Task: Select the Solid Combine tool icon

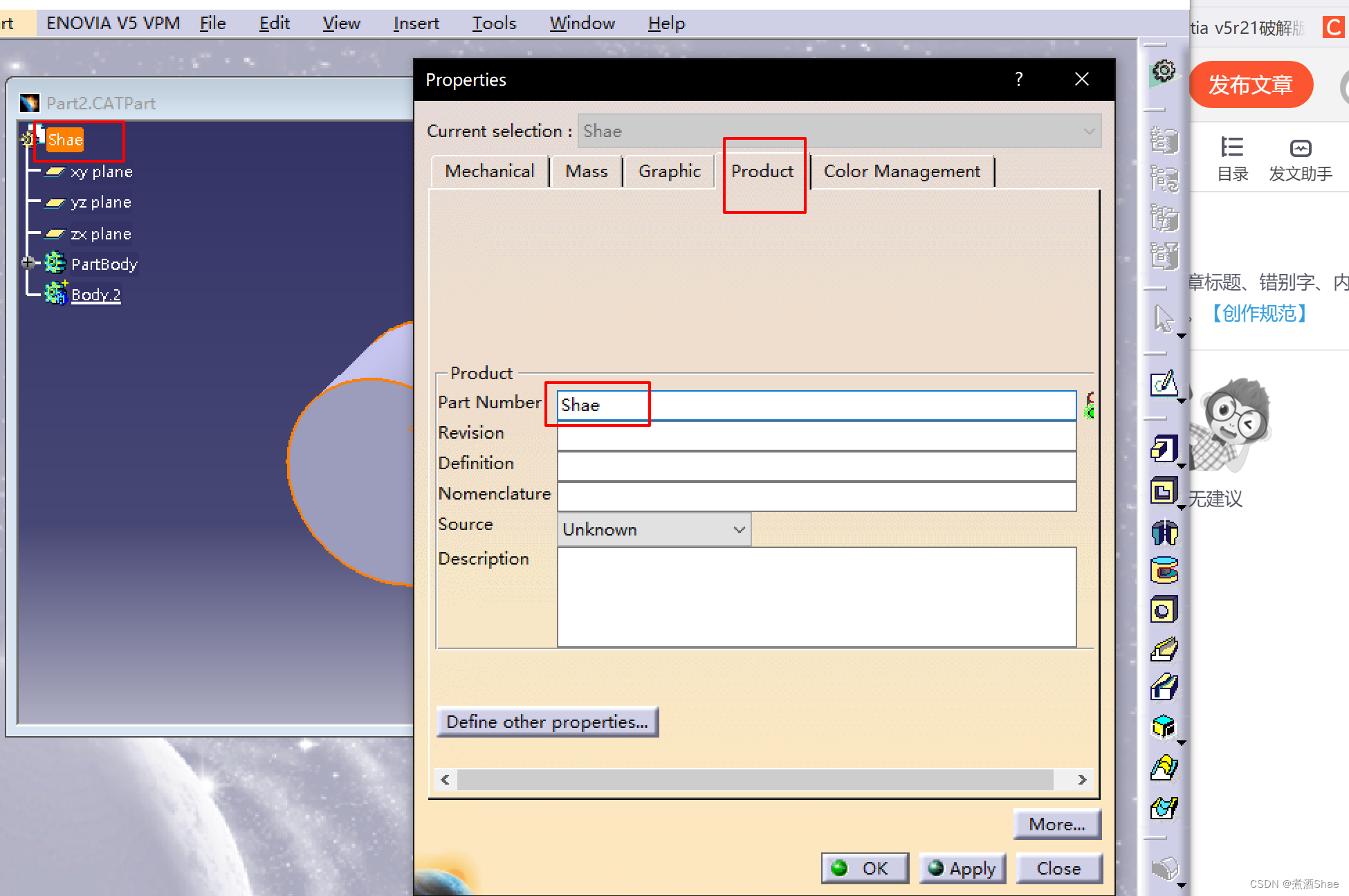Action: [x=1164, y=727]
